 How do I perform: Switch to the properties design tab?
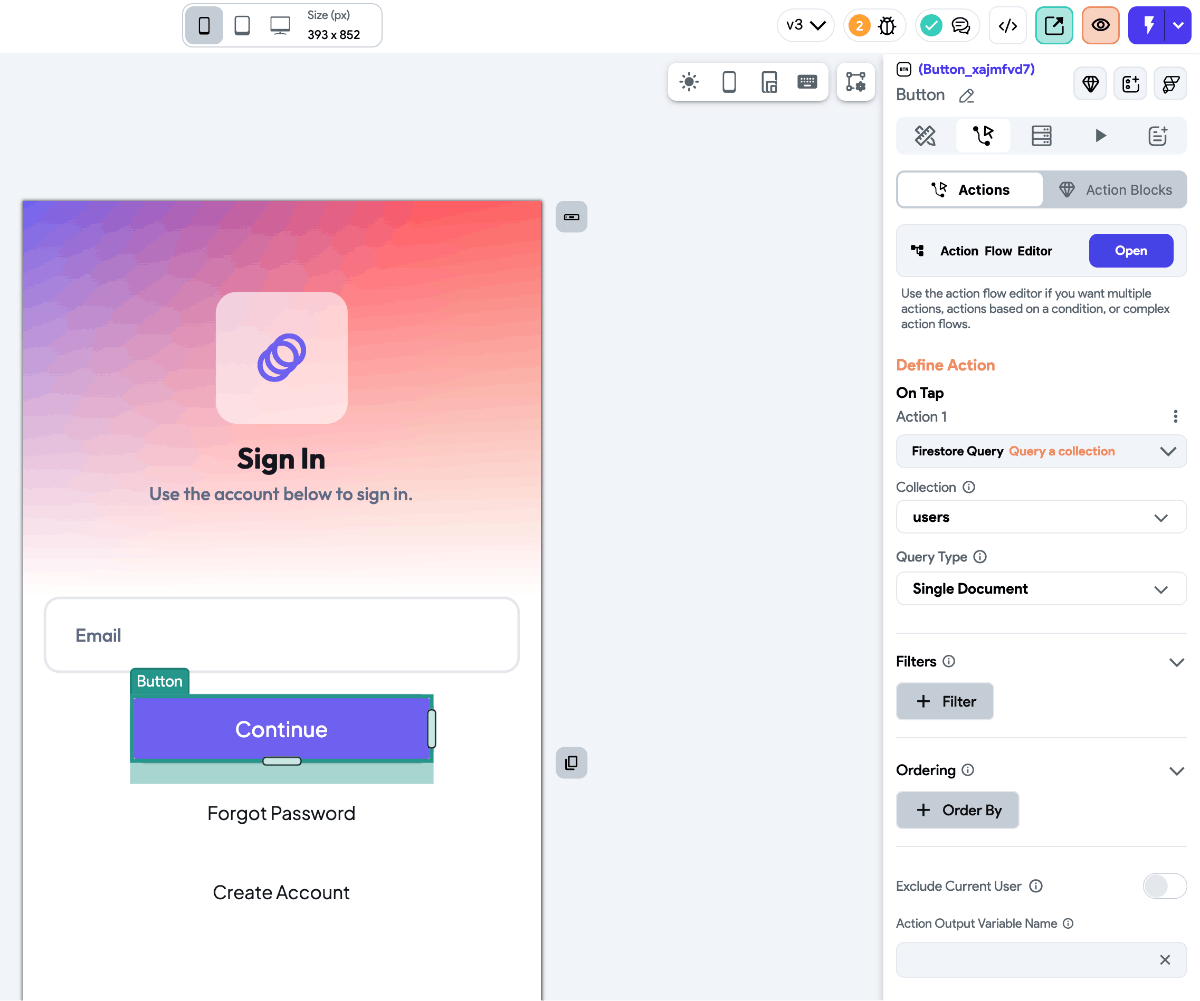(926, 136)
